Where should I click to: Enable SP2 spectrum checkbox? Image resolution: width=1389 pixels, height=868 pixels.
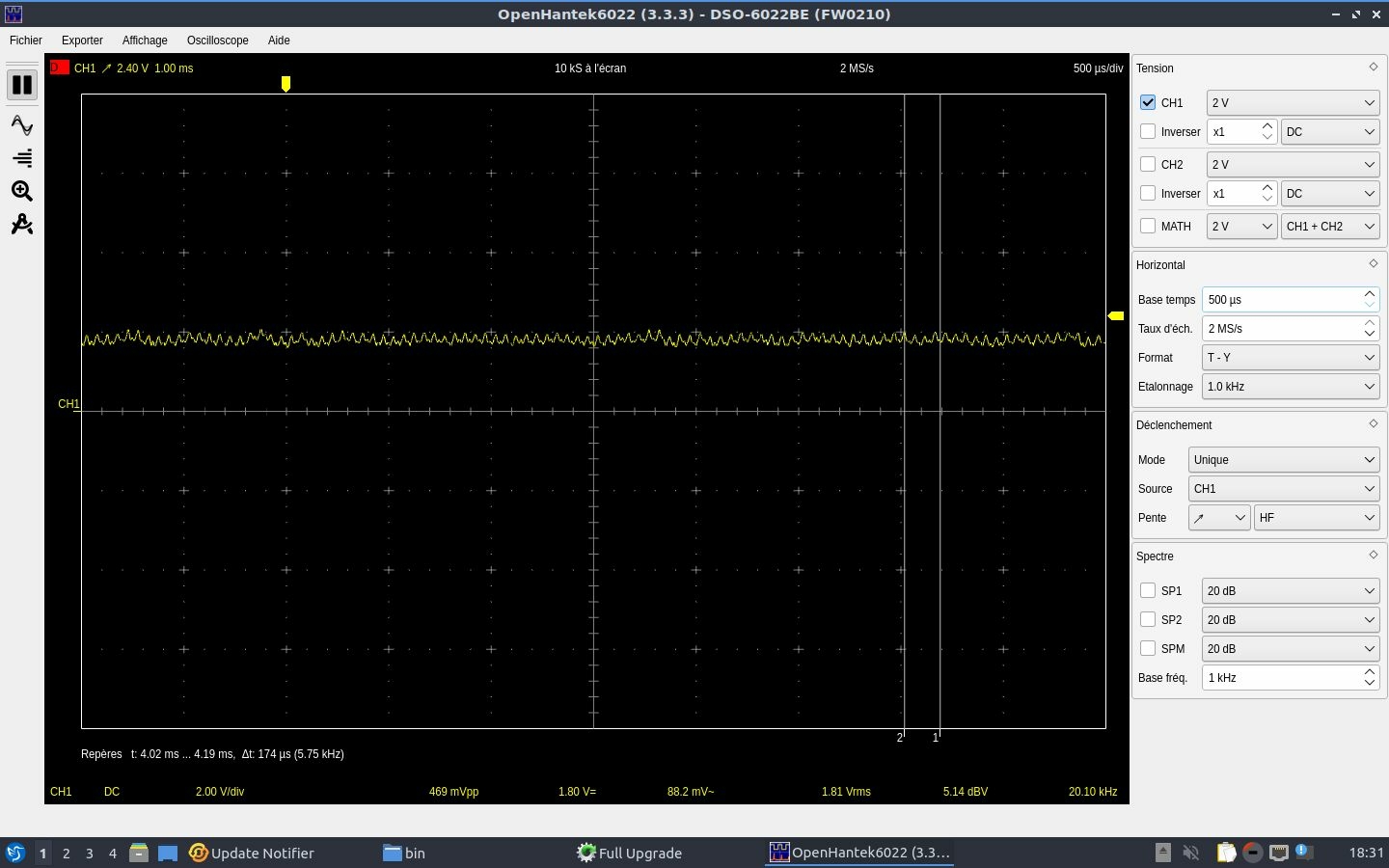coord(1148,619)
